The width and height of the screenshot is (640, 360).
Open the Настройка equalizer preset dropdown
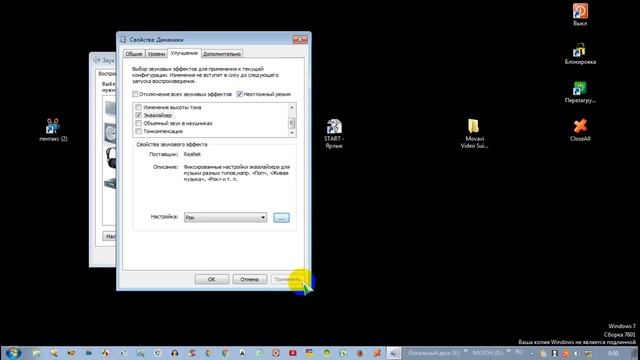[225, 218]
